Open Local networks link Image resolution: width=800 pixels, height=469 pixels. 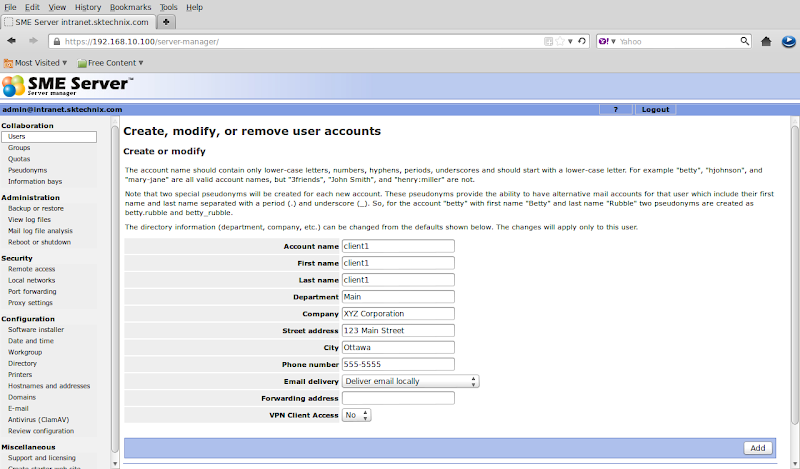[32, 280]
